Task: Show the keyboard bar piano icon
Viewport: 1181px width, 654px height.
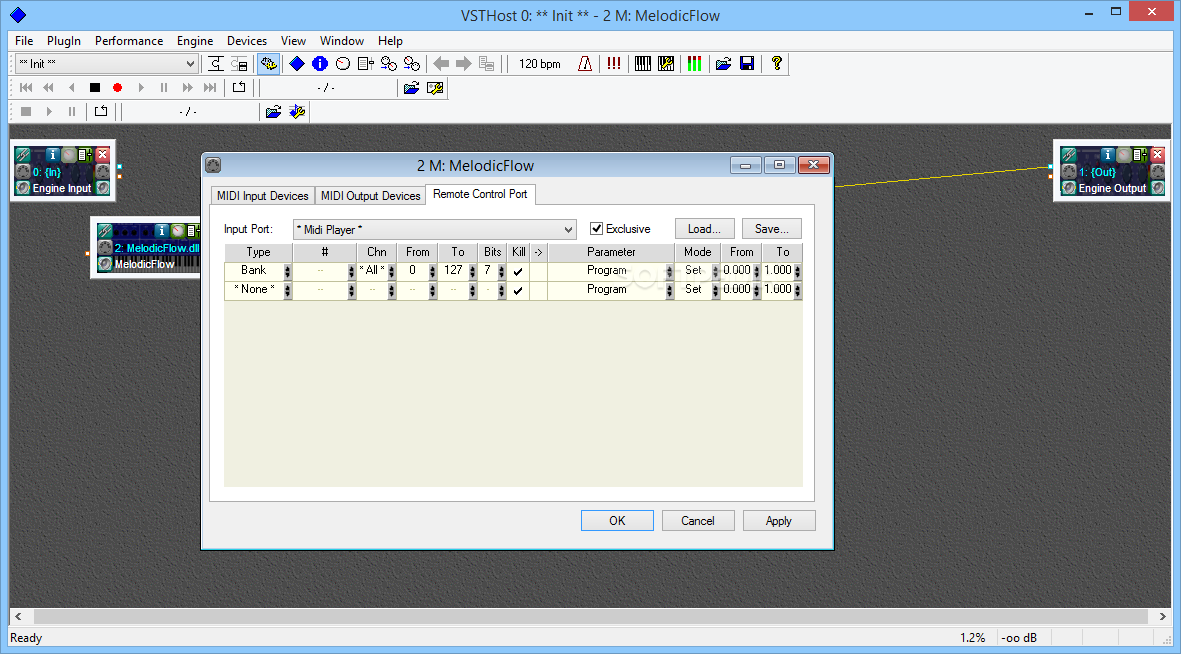Action: [642, 64]
